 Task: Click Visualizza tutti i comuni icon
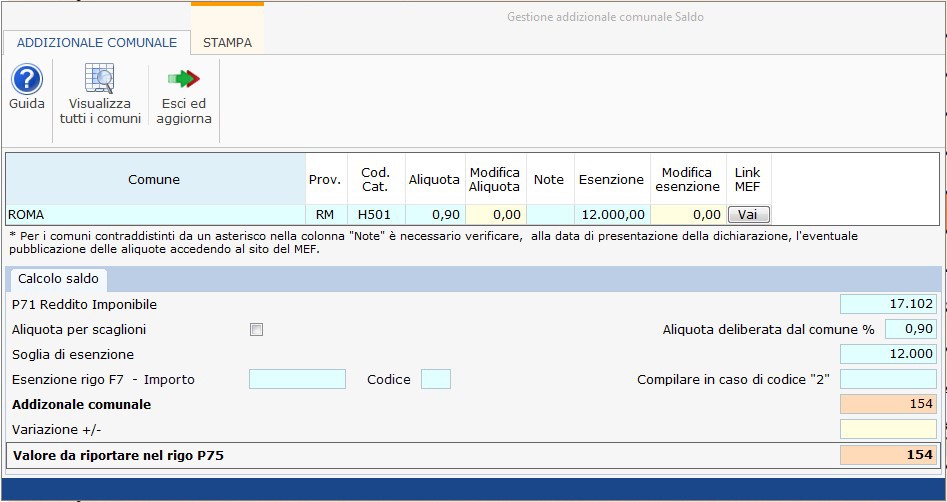[100, 80]
